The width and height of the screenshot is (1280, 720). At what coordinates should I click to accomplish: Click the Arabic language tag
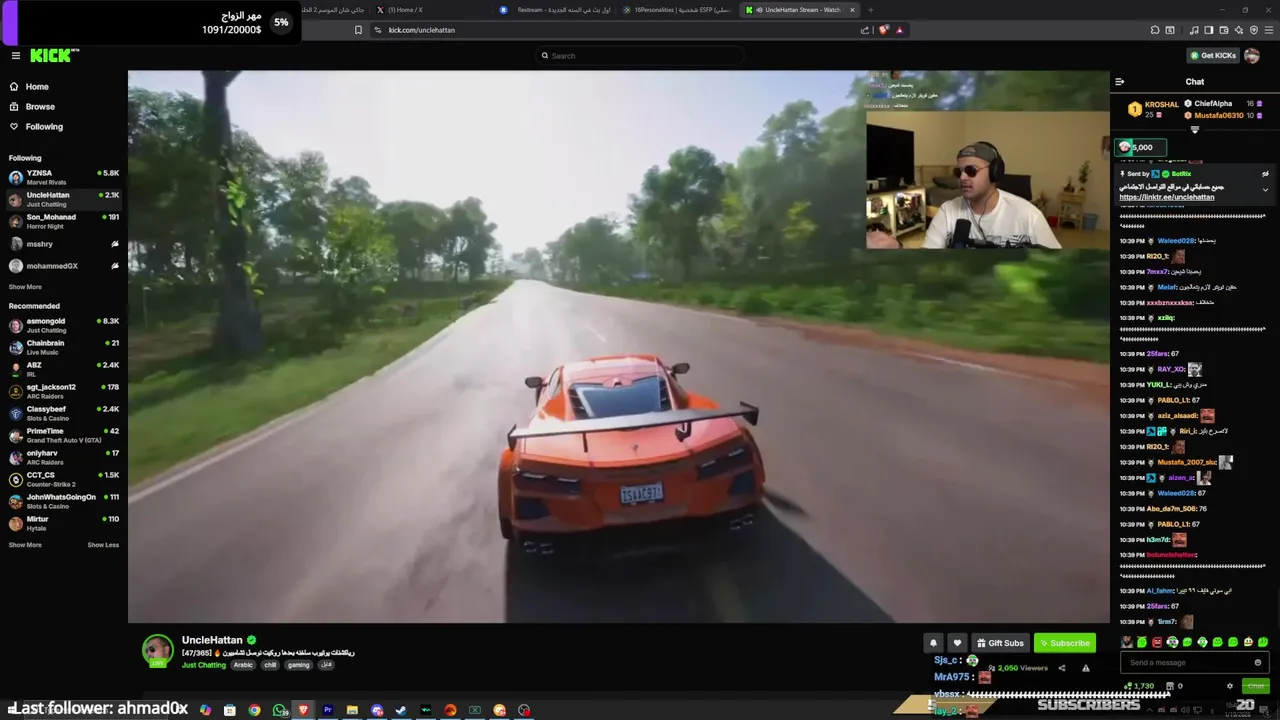[243, 665]
